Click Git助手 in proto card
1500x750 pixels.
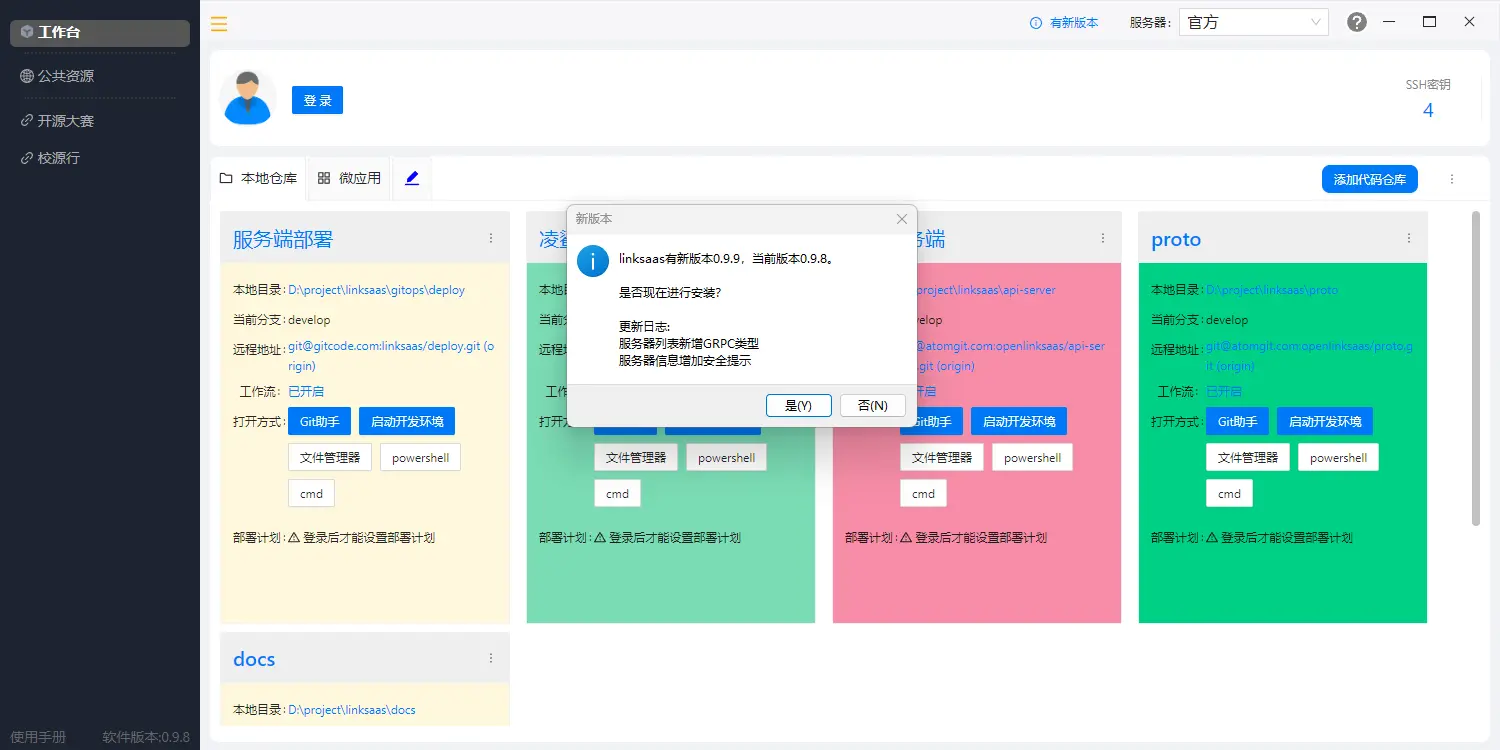coord(1237,421)
